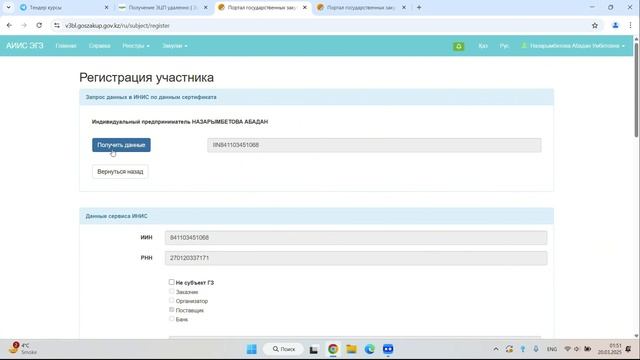Open the Chrome three-dot menu
The image size is (640, 360).
tap(630, 25)
